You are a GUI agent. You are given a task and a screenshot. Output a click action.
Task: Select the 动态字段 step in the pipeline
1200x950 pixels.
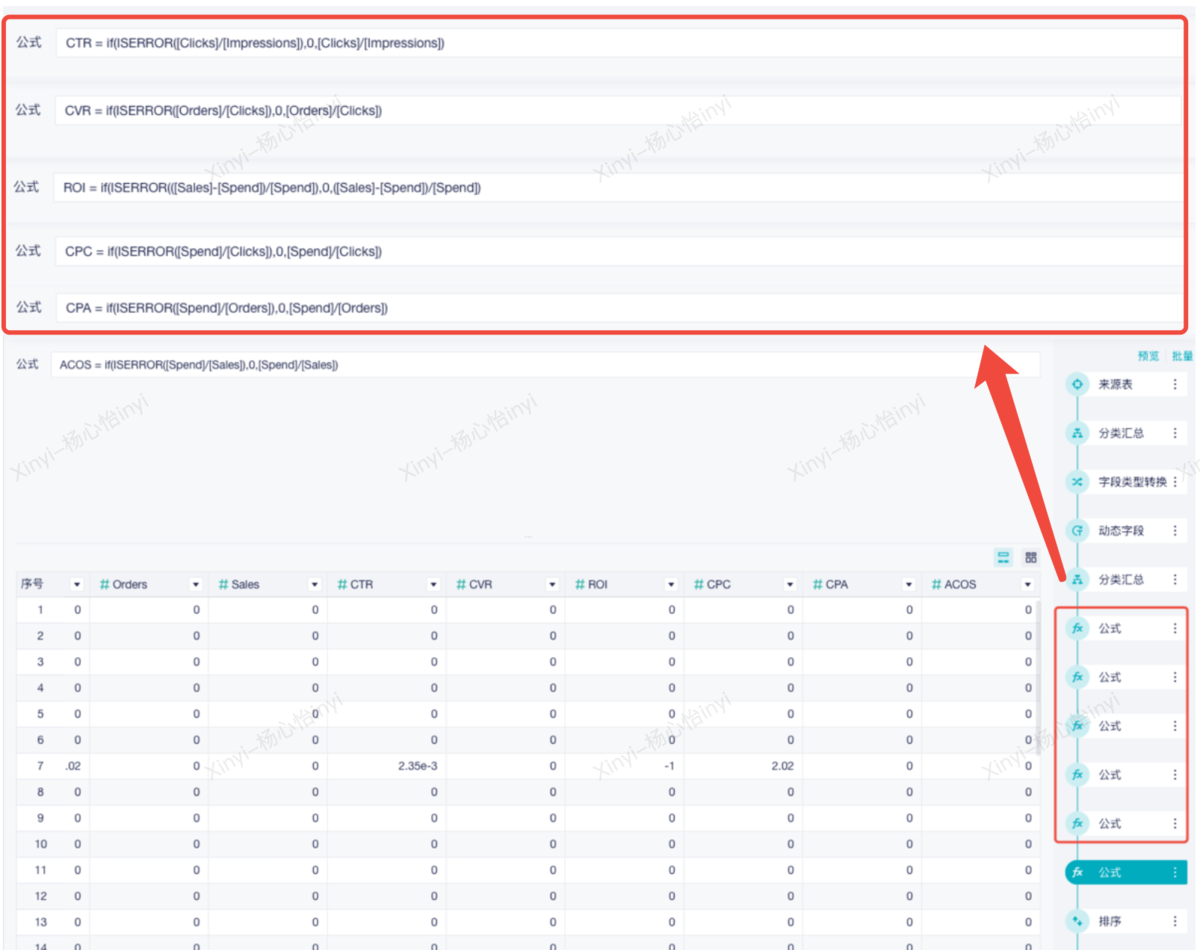pos(1120,530)
